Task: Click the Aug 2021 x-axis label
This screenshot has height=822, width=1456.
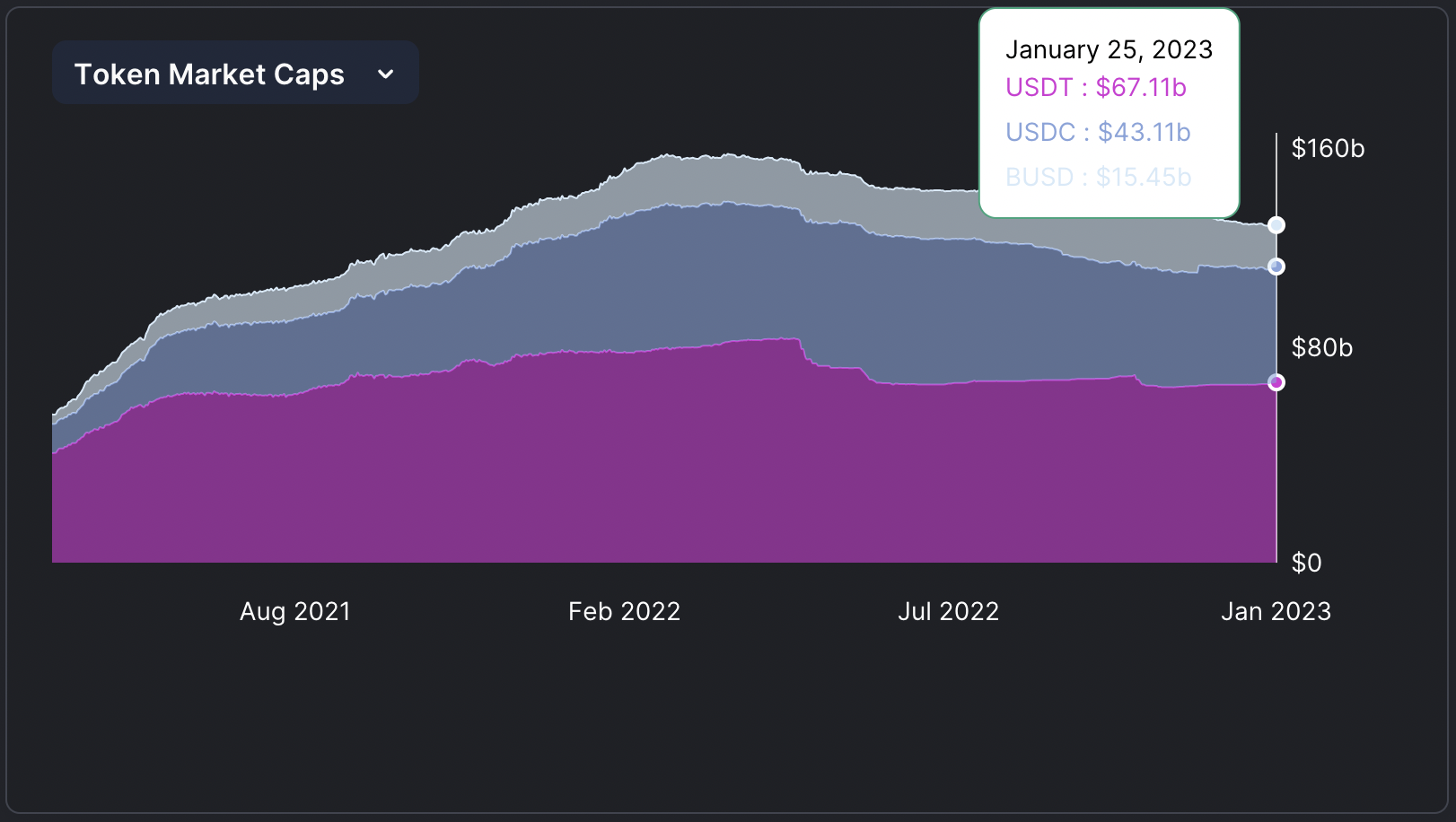Action: (294, 611)
